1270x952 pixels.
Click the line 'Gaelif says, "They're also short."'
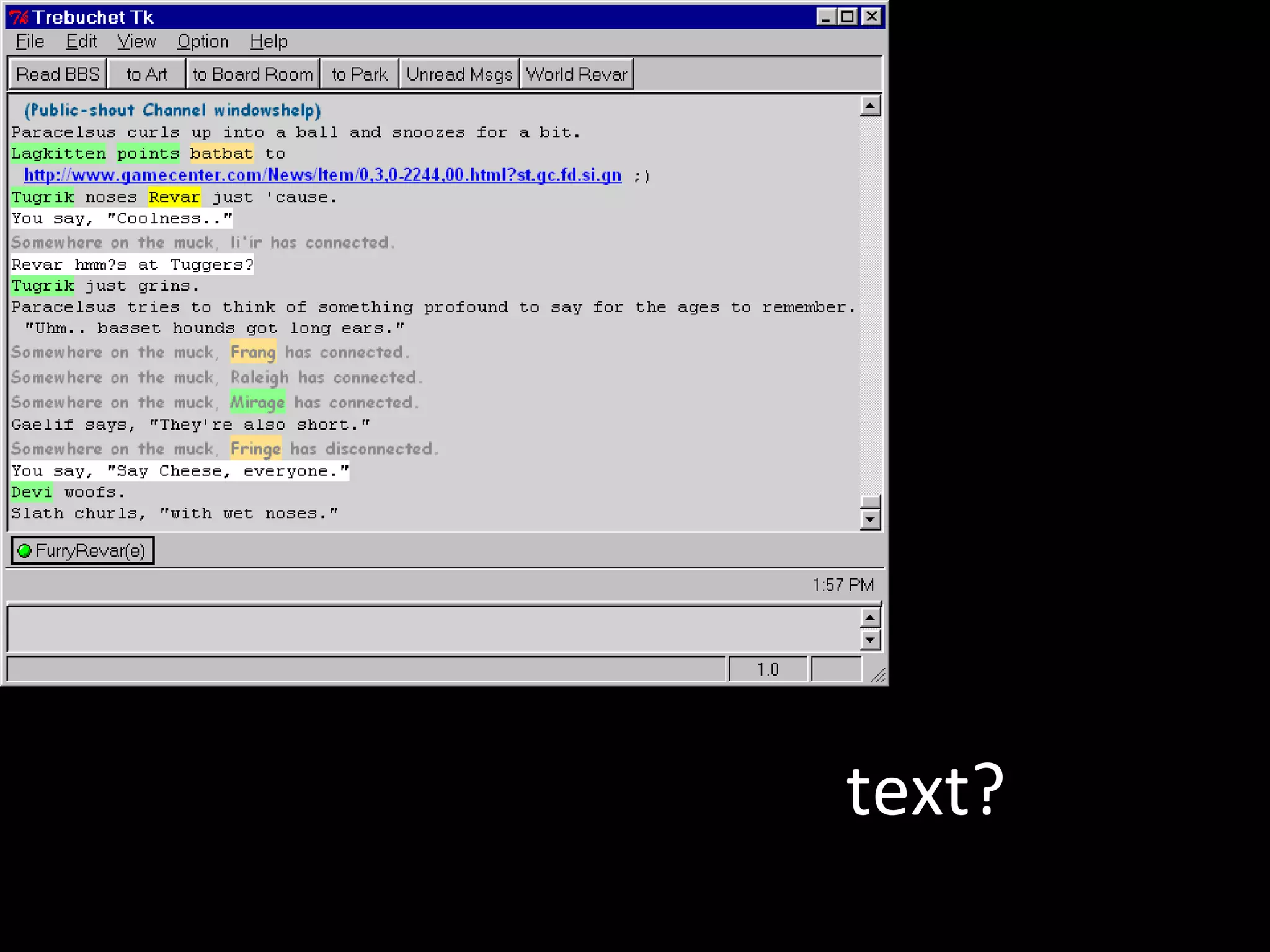coord(190,425)
